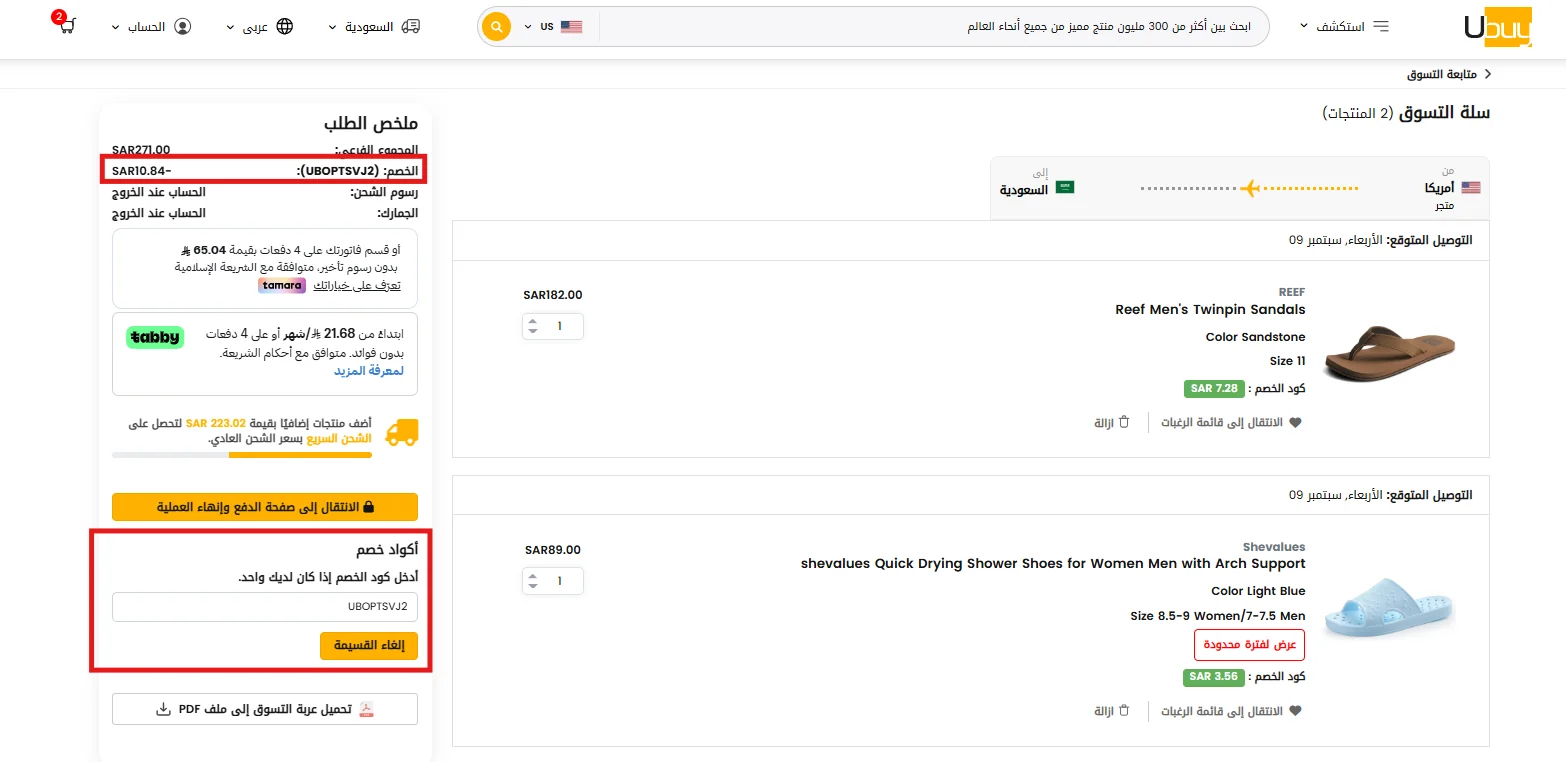
Task: Click the Saudi flag beside السعودية
Action: (x=1065, y=187)
